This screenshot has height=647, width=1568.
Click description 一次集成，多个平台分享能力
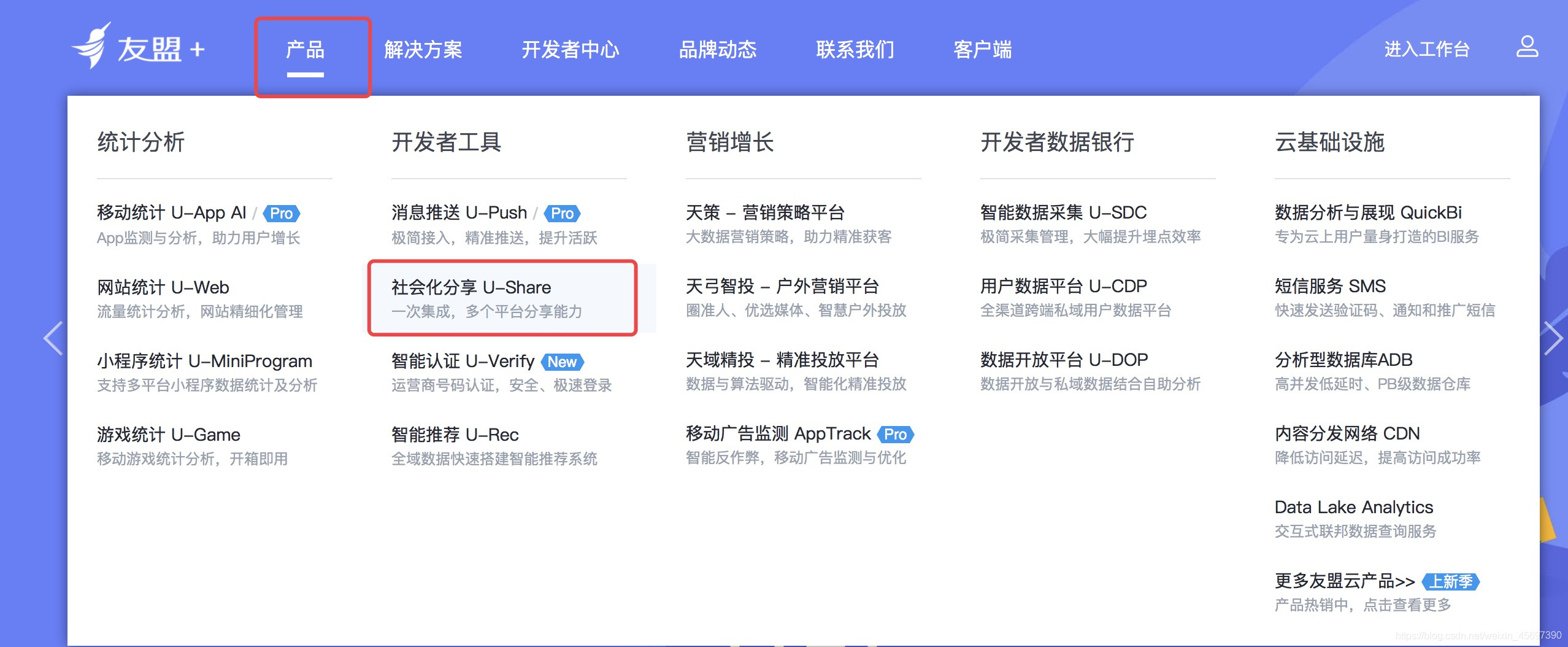click(x=487, y=311)
